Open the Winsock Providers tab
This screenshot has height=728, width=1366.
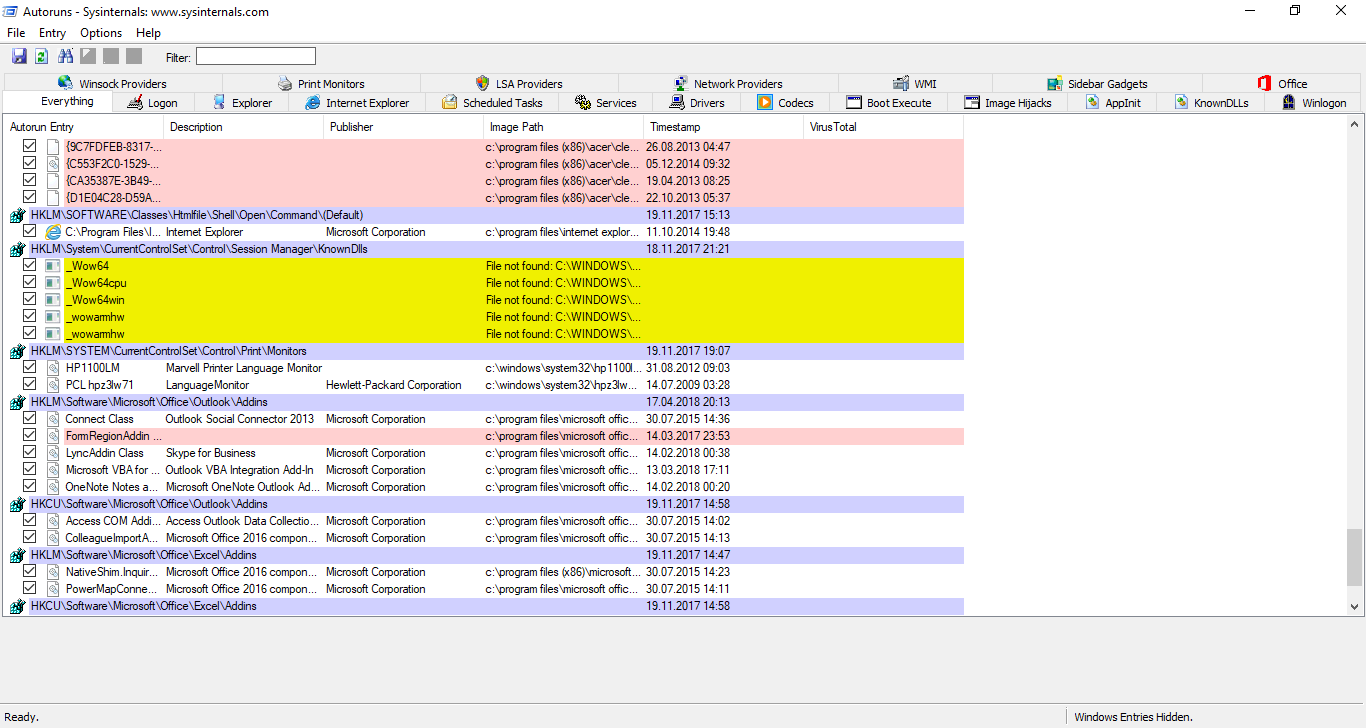tap(112, 84)
